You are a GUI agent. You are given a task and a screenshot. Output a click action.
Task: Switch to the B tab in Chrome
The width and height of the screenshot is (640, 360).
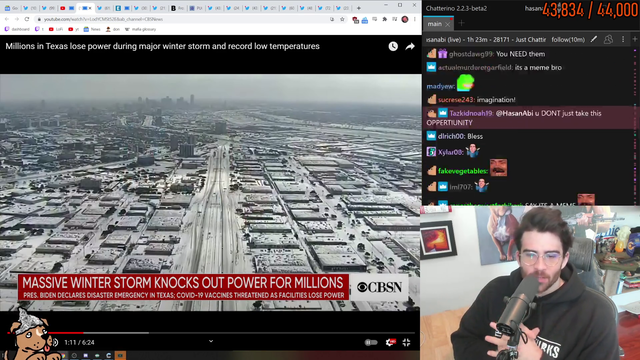pos(178,8)
